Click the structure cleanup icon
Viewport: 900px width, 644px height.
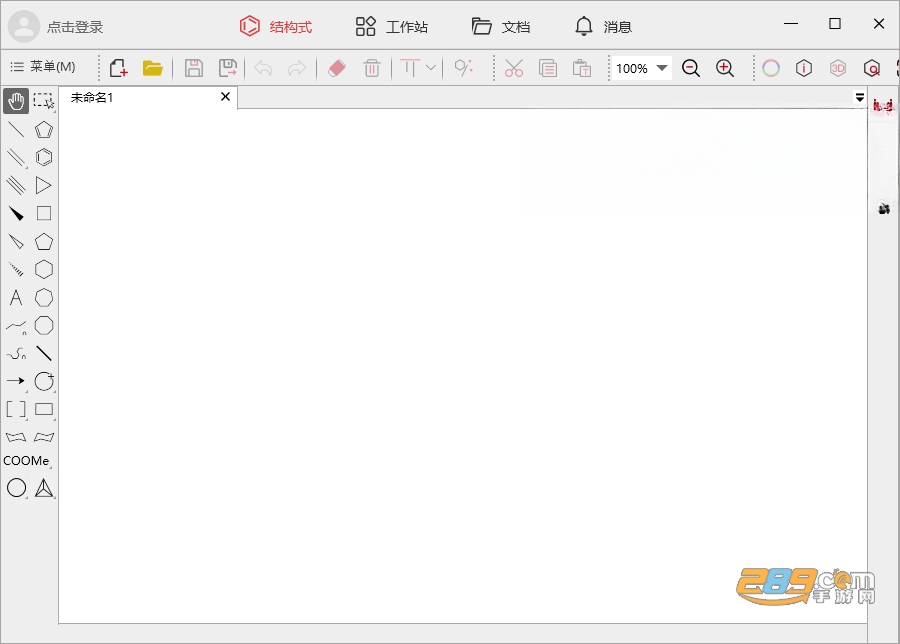coord(464,68)
